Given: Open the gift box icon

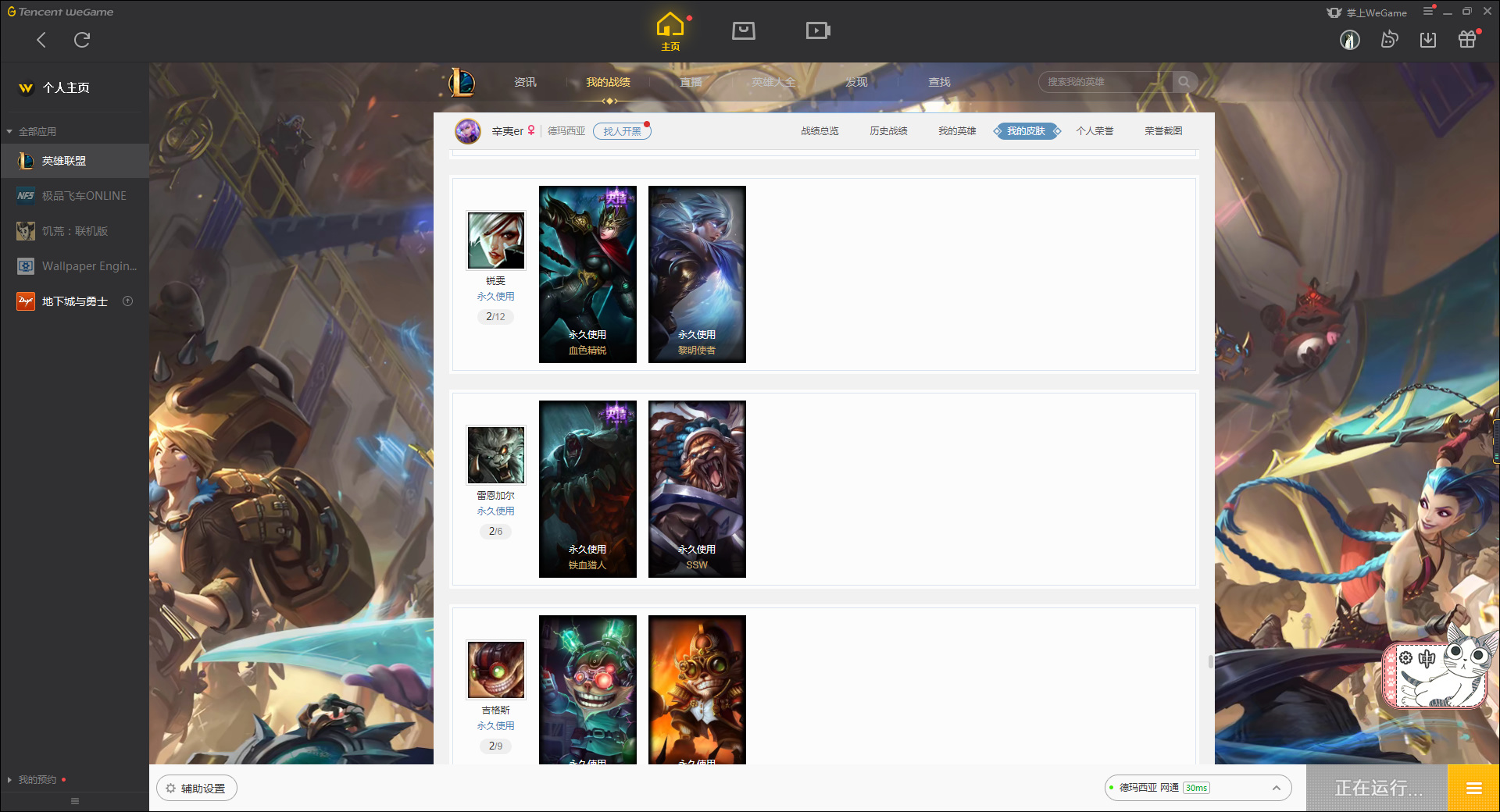Looking at the screenshot, I should tap(1467, 39).
